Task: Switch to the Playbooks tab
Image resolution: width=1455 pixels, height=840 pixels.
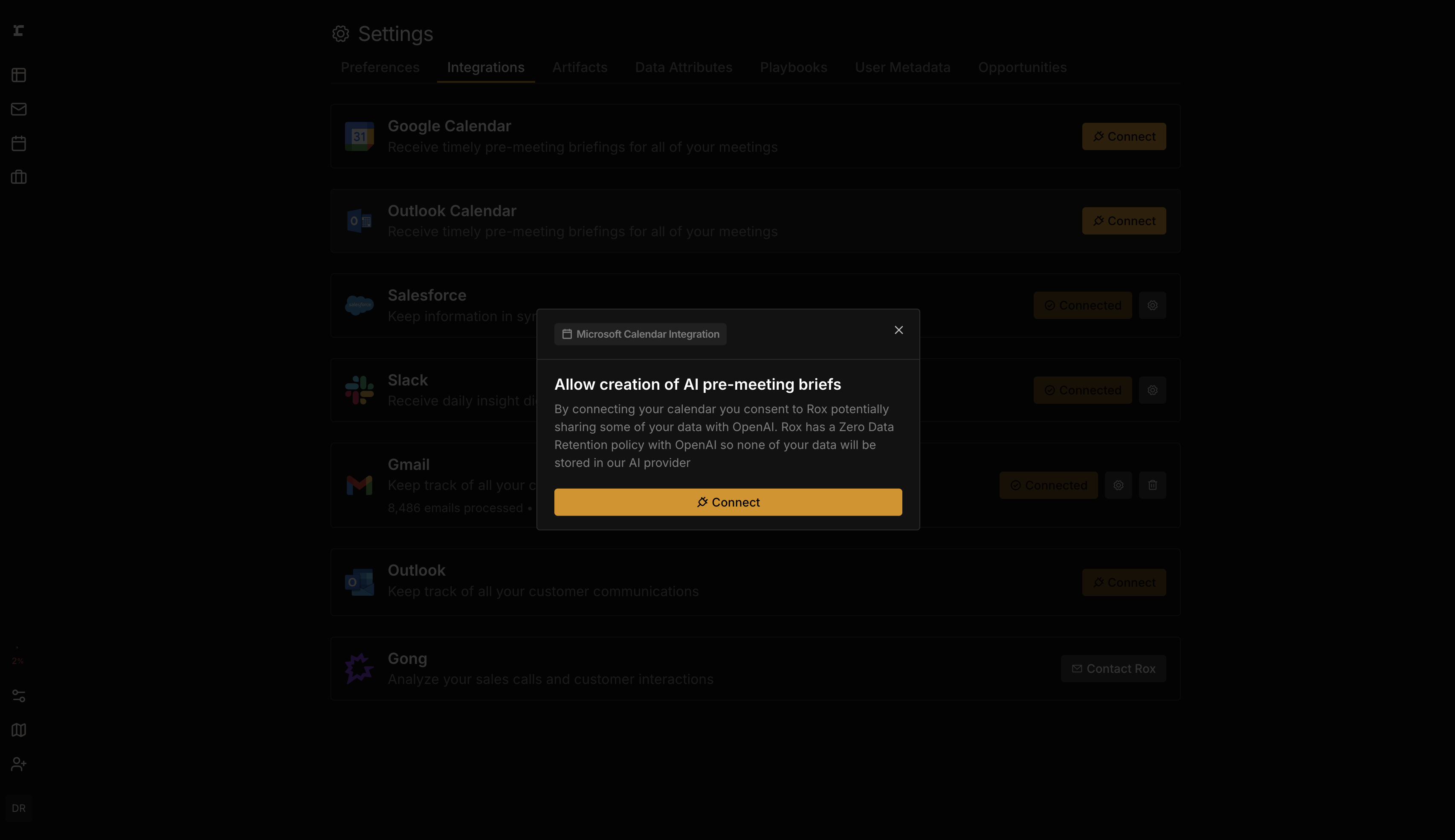Action: point(793,67)
